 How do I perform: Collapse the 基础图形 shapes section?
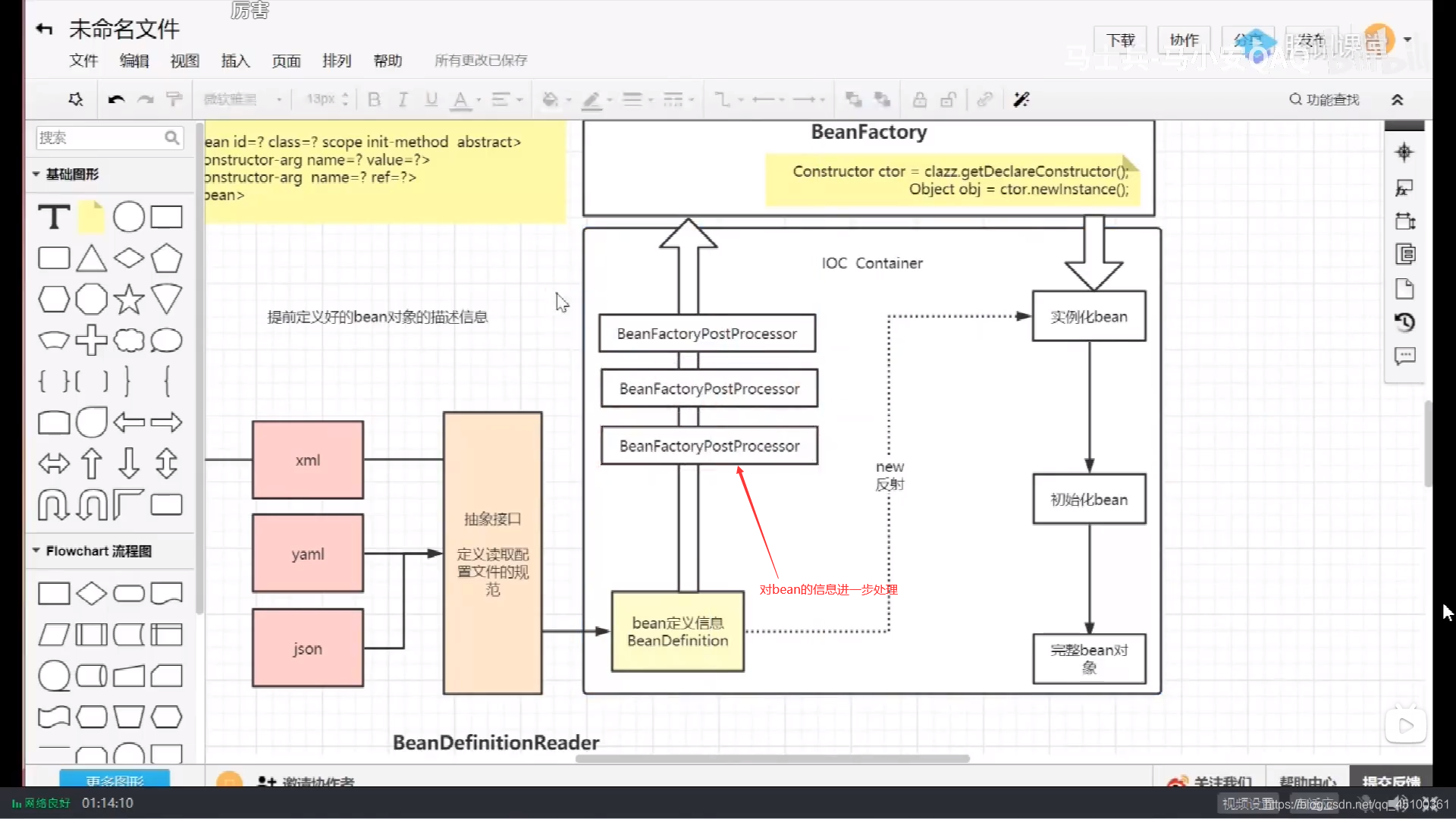click(36, 174)
